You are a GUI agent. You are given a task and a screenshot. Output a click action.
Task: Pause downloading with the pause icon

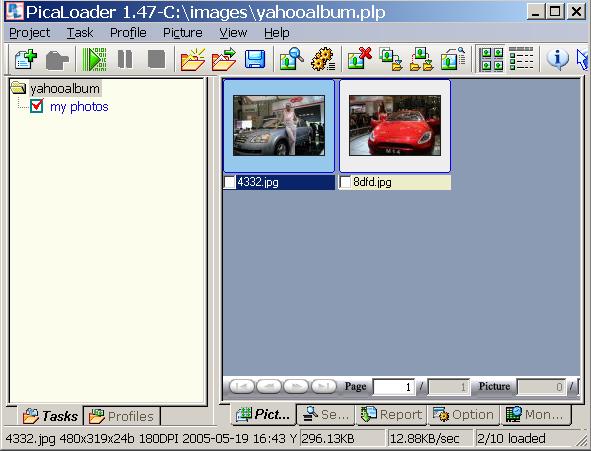point(125,59)
